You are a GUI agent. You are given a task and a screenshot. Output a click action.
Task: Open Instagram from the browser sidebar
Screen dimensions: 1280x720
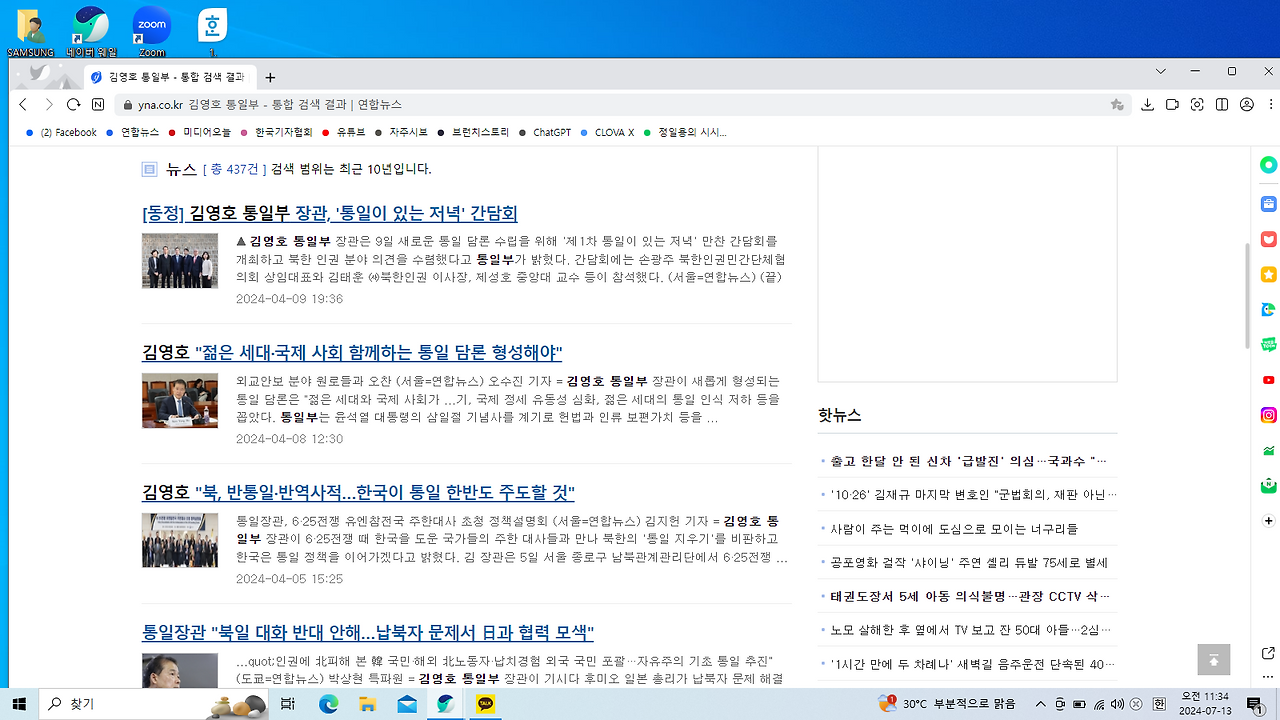[x=1268, y=413]
